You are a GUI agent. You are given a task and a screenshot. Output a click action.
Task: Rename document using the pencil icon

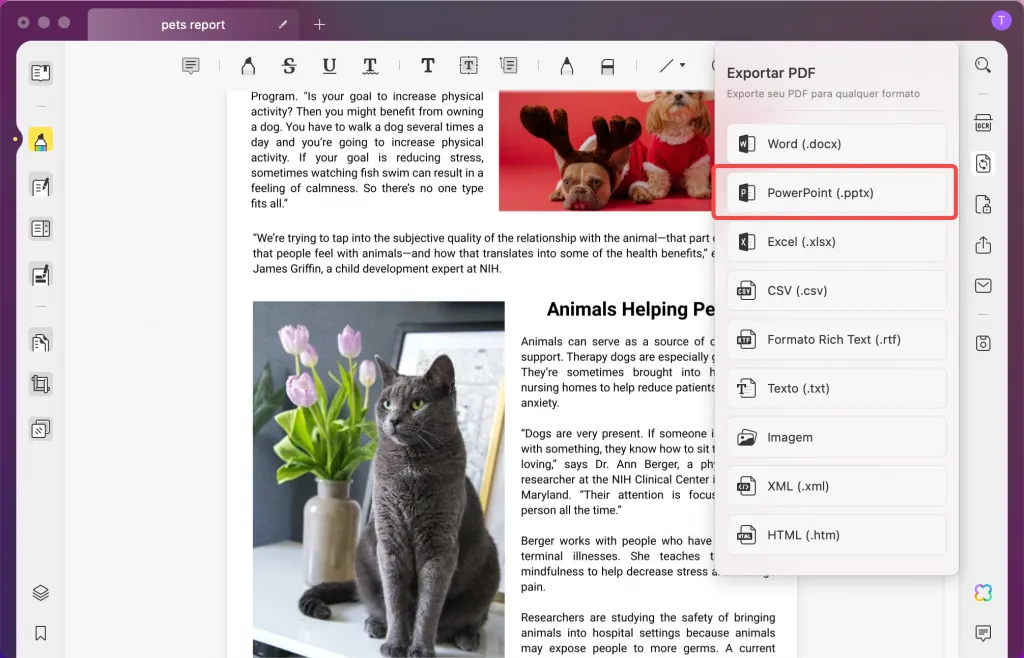tap(282, 24)
